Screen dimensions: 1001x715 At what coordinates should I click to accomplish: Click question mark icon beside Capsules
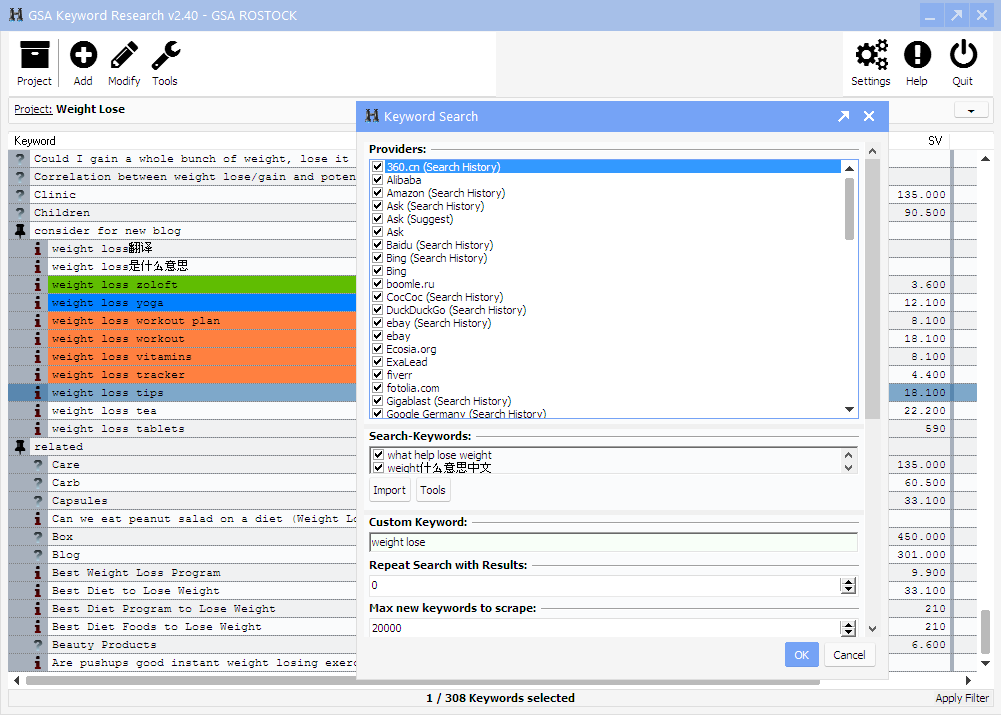pos(38,500)
